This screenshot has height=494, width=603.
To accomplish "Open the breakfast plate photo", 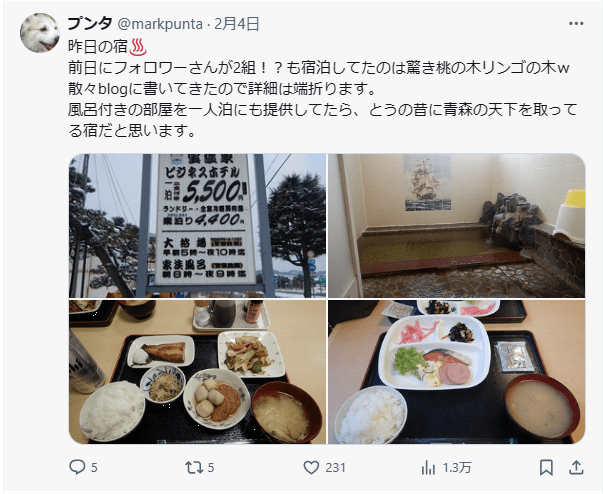I will click(x=456, y=372).
